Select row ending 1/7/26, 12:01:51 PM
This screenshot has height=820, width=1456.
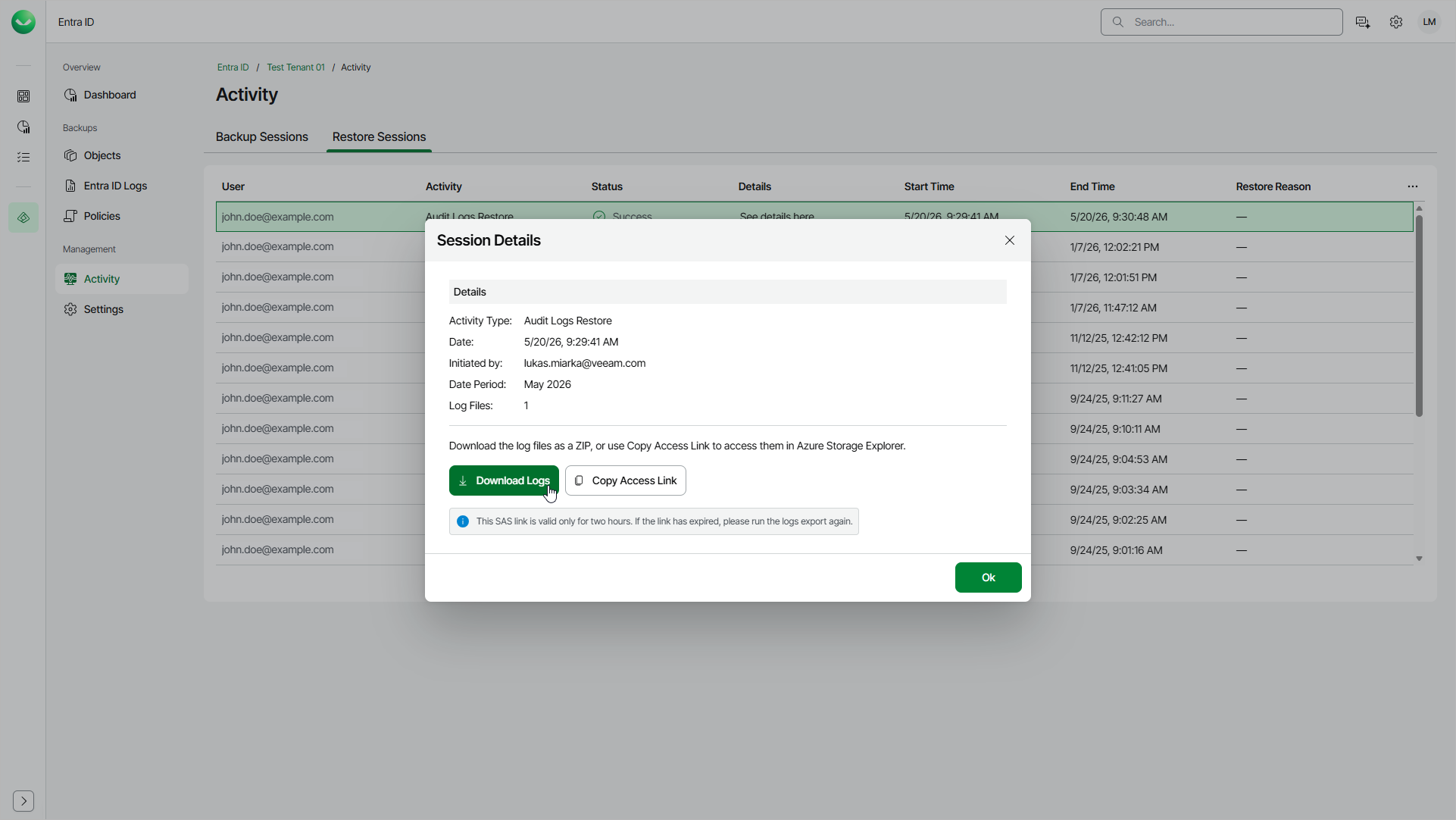(x=814, y=277)
